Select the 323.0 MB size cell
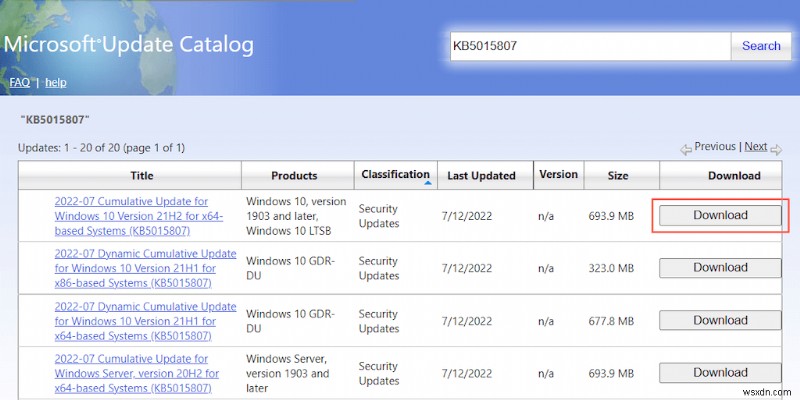This screenshot has height=400, width=800. coord(611,268)
